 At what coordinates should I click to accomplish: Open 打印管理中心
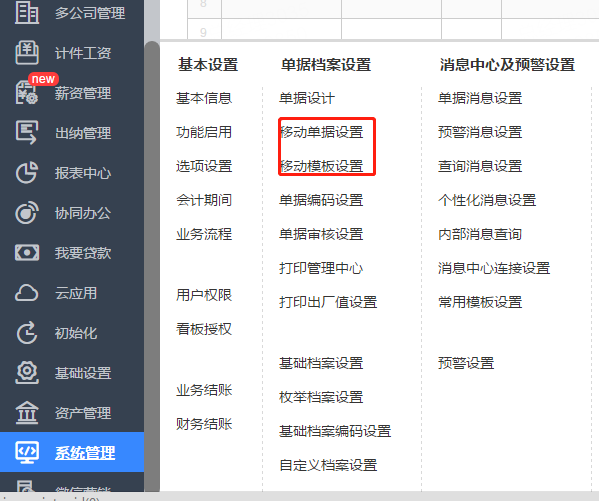click(x=321, y=268)
